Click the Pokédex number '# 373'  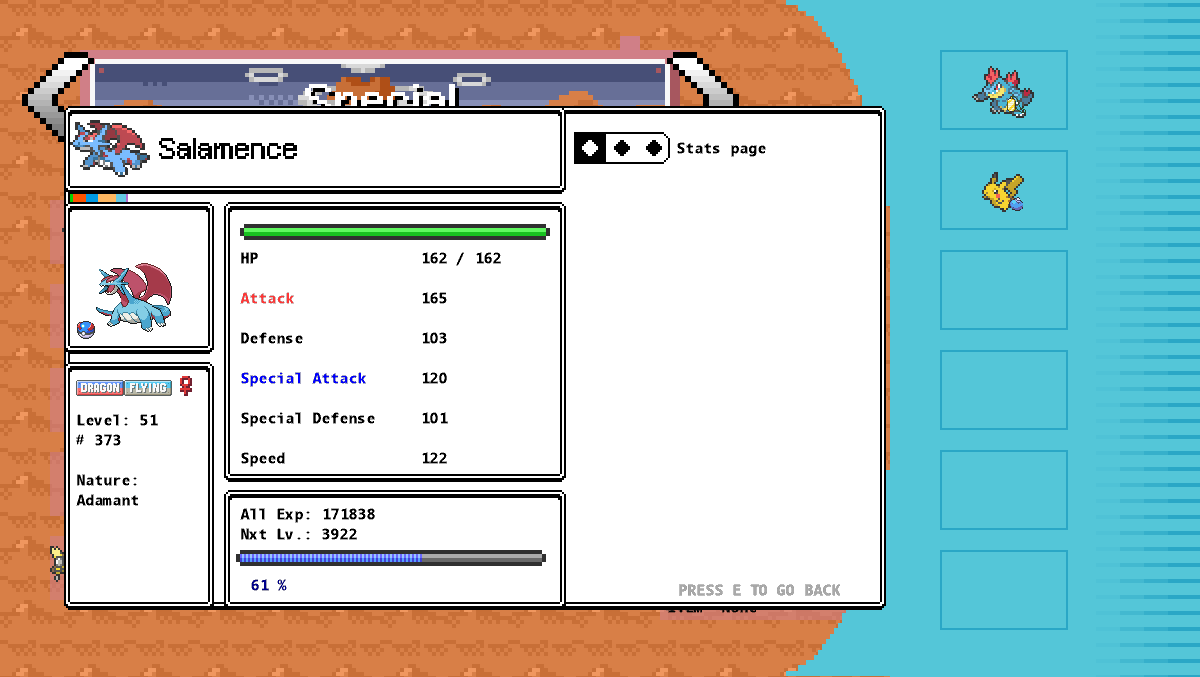pyautogui.click(x=99, y=440)
